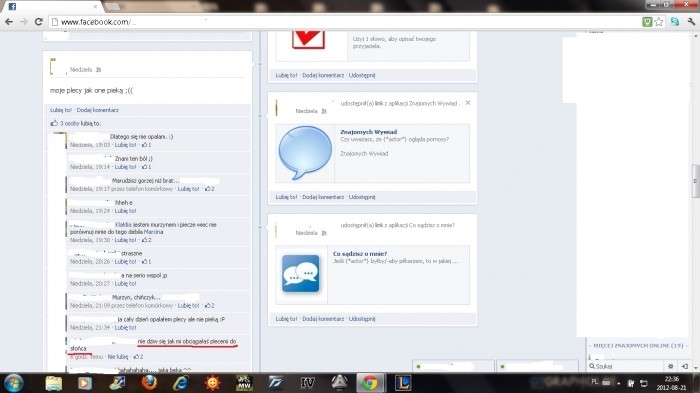Click into the address bar showing facebook.com
This screenshot has height=393, width=700.
(x=345, y=22)
